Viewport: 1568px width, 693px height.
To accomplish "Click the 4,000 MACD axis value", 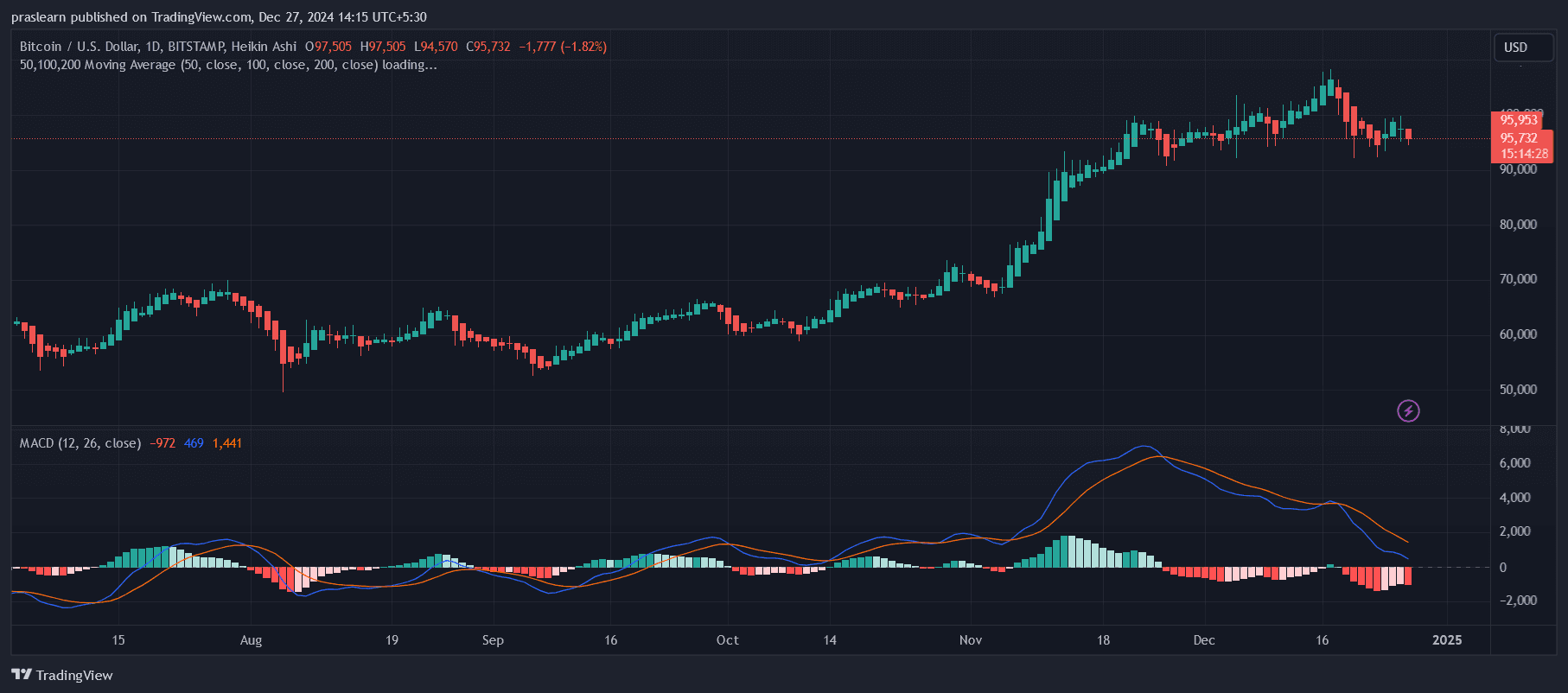I will (1514, 498).
